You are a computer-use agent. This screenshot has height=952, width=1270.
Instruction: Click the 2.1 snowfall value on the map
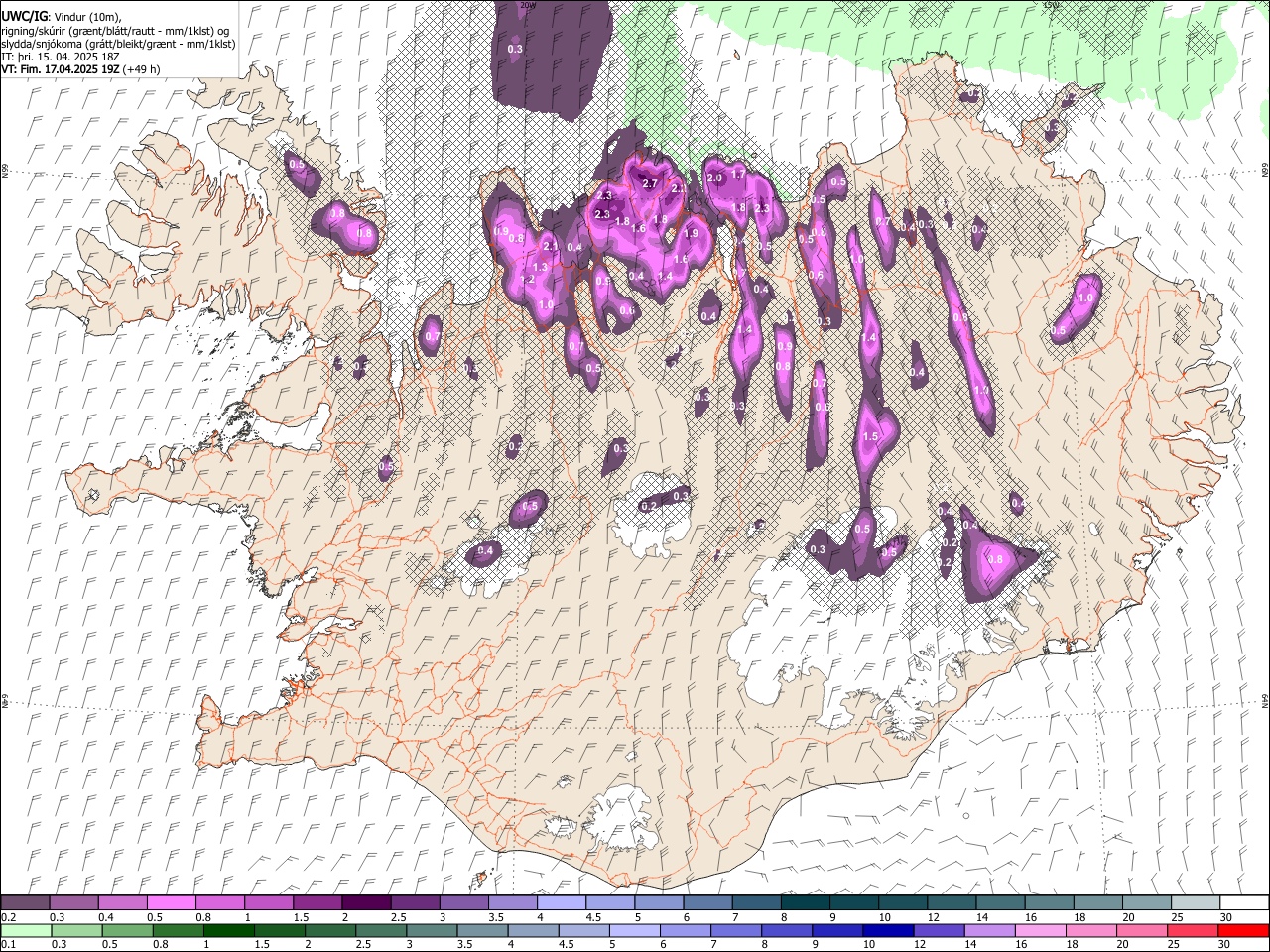[551, 246]
